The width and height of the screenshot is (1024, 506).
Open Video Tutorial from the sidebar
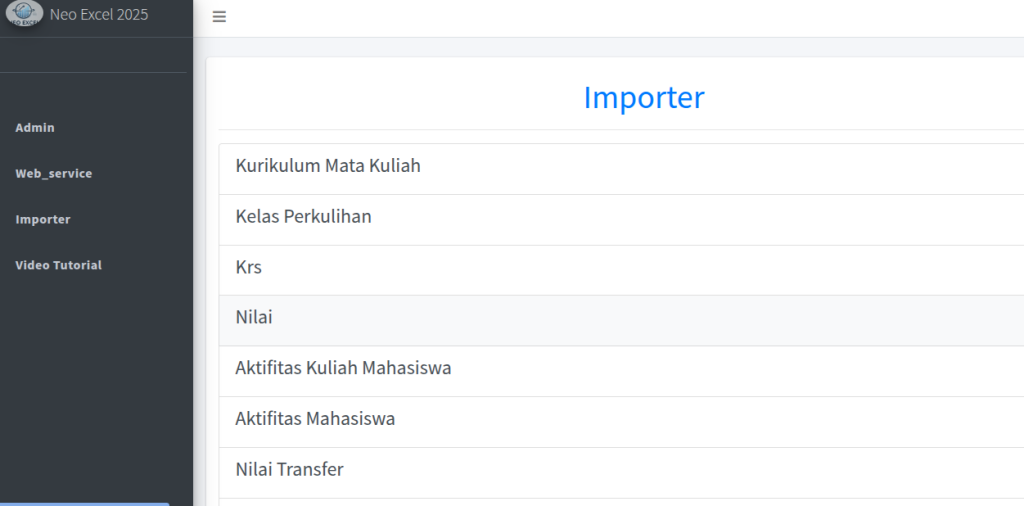tap(59, 266)
